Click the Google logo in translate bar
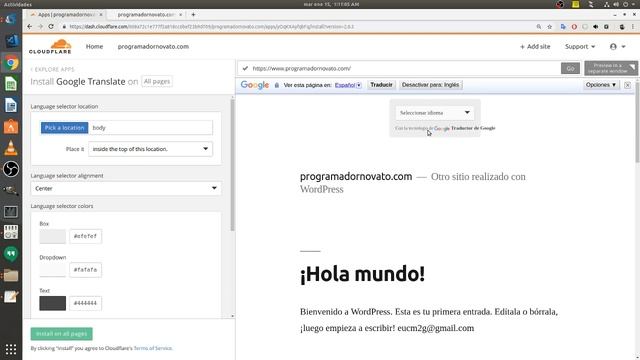The width and height of the screenshot is (640, 360). tap(255, 85)
